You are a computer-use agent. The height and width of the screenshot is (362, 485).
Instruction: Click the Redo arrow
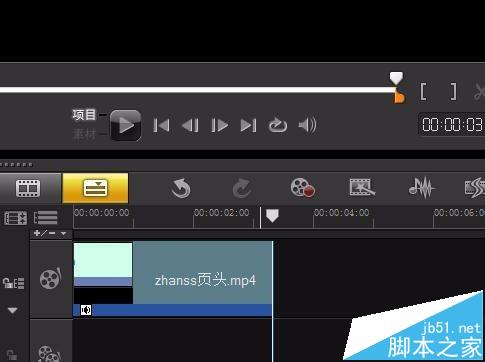pos(241,188)
